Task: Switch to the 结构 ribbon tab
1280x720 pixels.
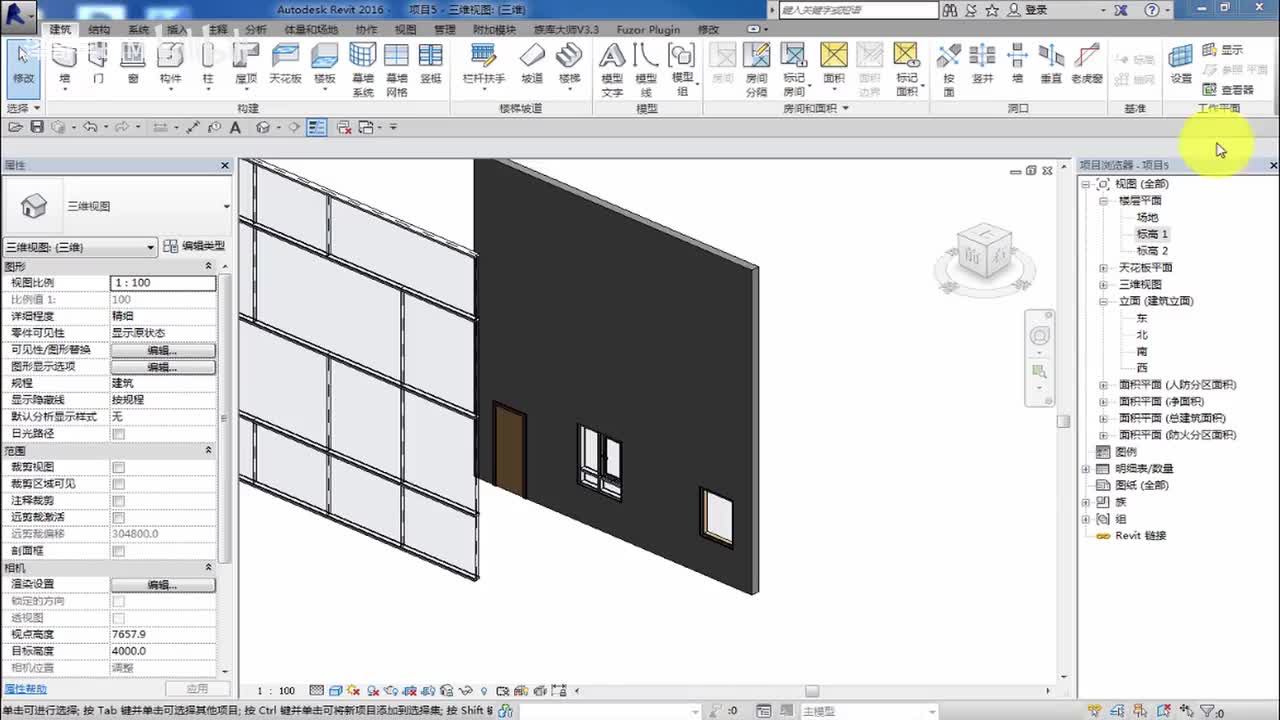Action: [x=99, y=30]
